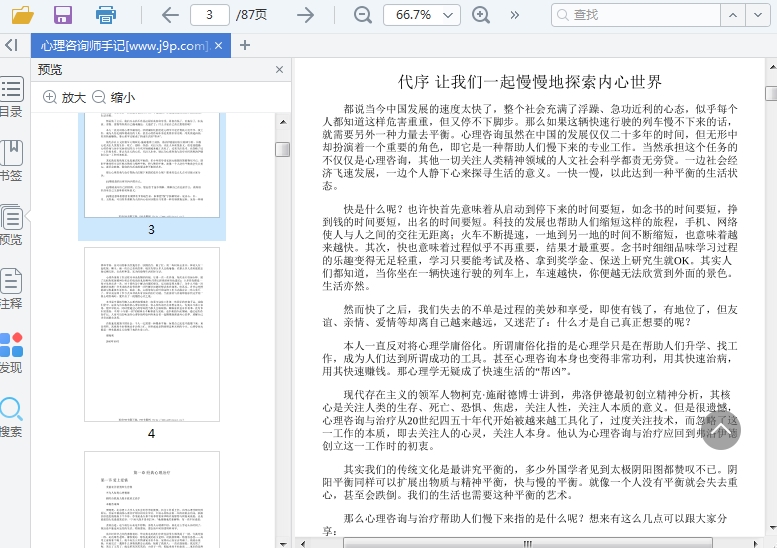The width and height of the screenshot is (777, 548).
Task: Close the 心理咨询师手记 document tab
Action: click(x=219, y=46)
